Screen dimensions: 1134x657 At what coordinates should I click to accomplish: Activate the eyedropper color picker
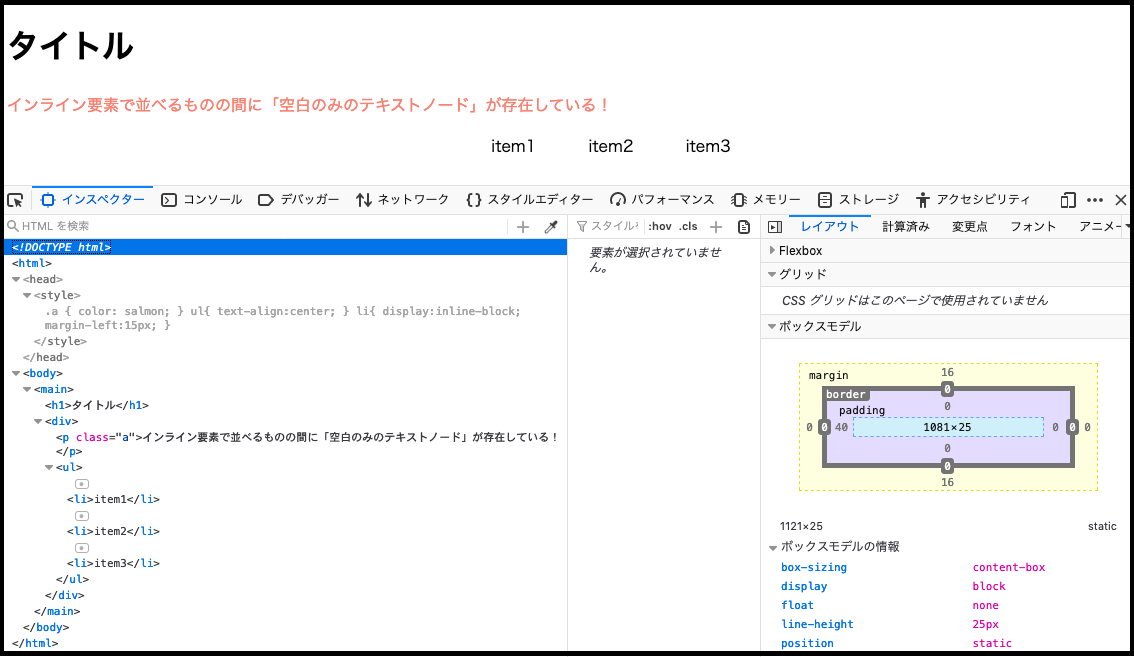[550, 227]
